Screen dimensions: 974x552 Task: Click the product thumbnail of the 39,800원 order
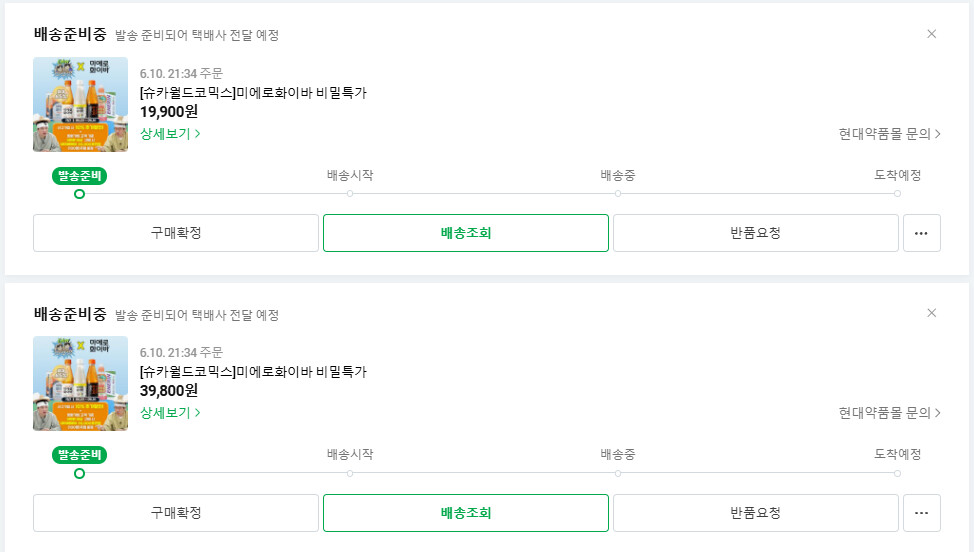80,383
